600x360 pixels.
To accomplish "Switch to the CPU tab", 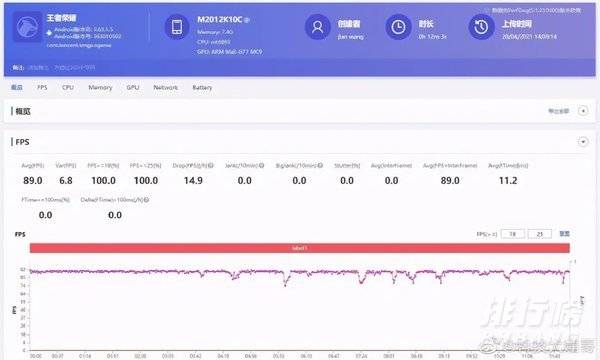I will click(x=68, y=87).
